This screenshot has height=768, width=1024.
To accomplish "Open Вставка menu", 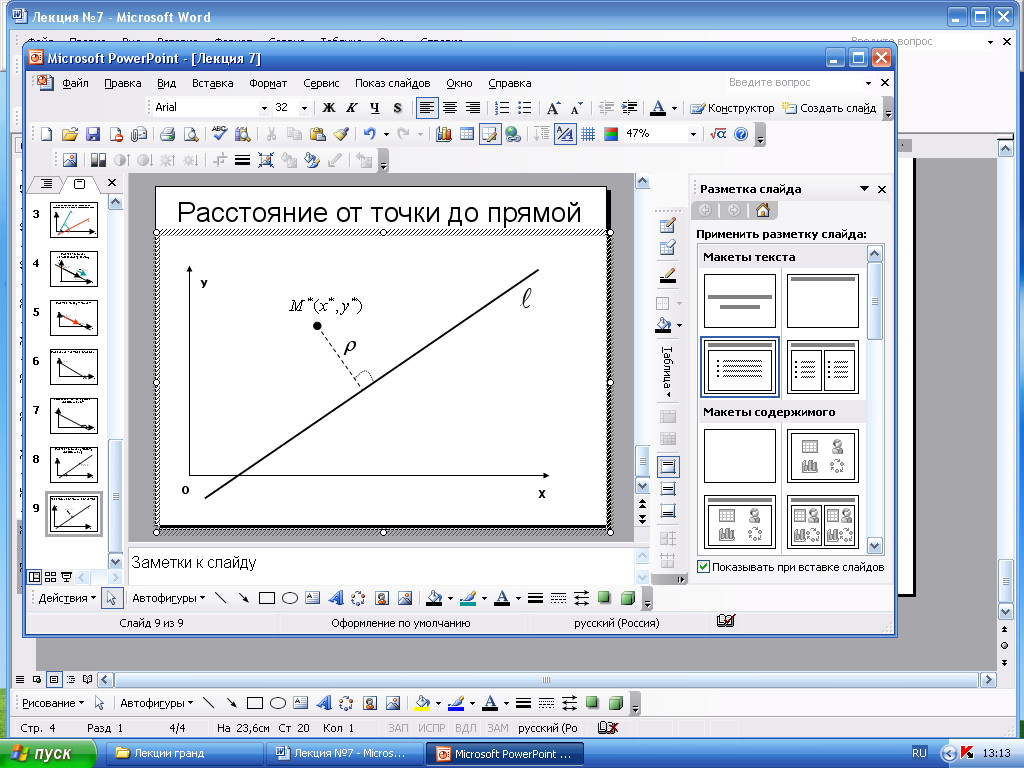I will click(212, 83).
